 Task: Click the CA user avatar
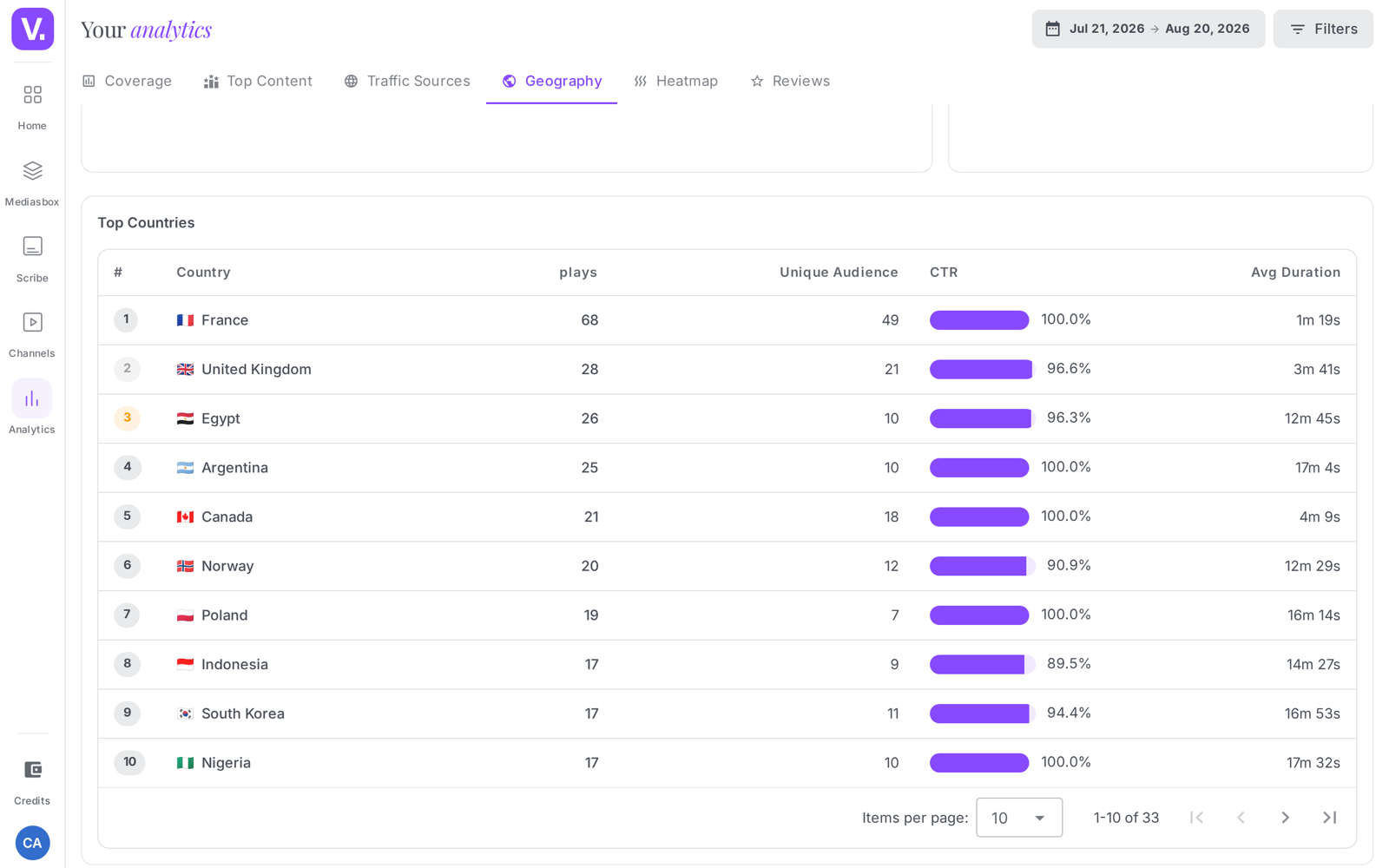[32, 843]
